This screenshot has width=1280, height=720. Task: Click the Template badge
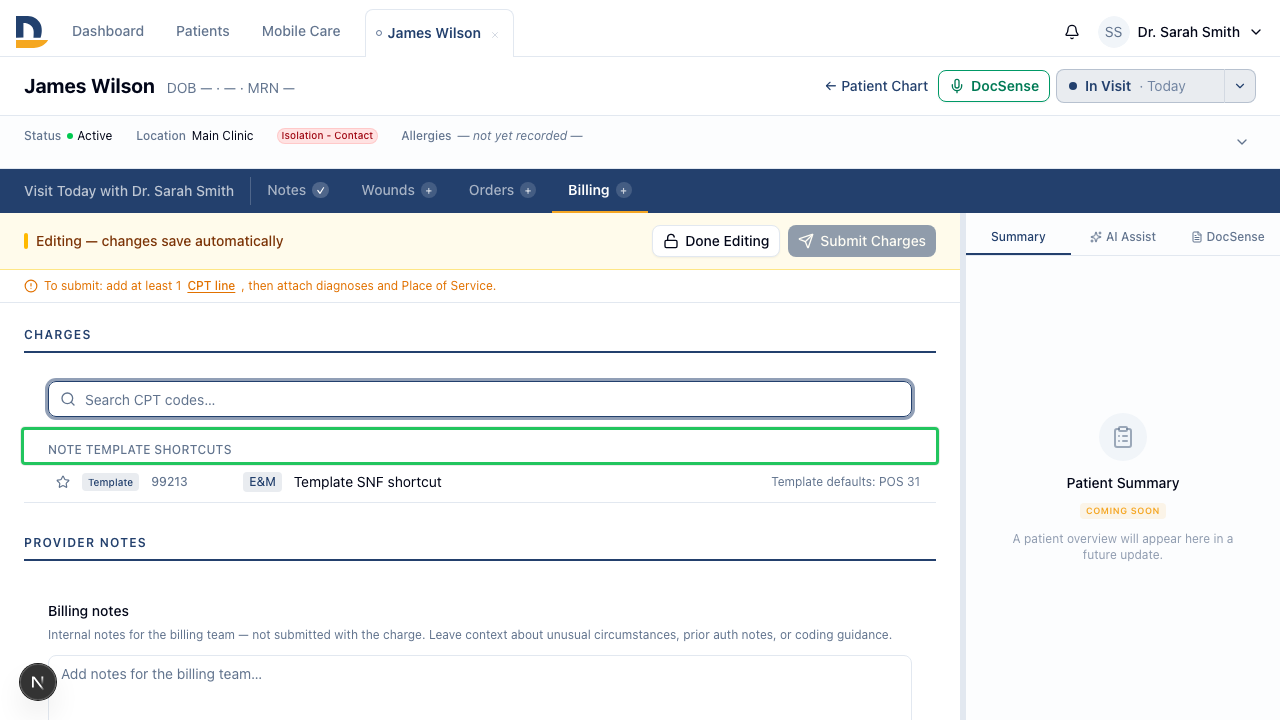coord(110,482)
